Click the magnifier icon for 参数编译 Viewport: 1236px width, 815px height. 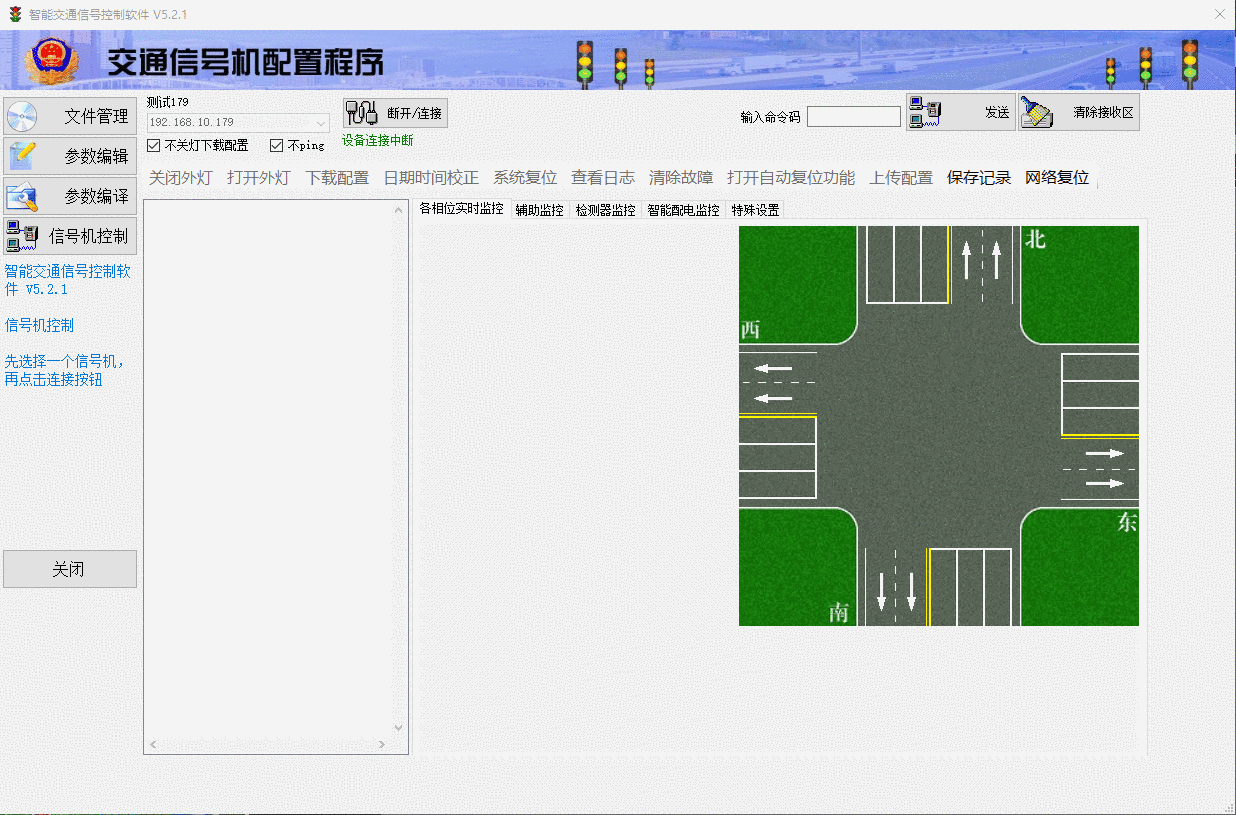21,196
